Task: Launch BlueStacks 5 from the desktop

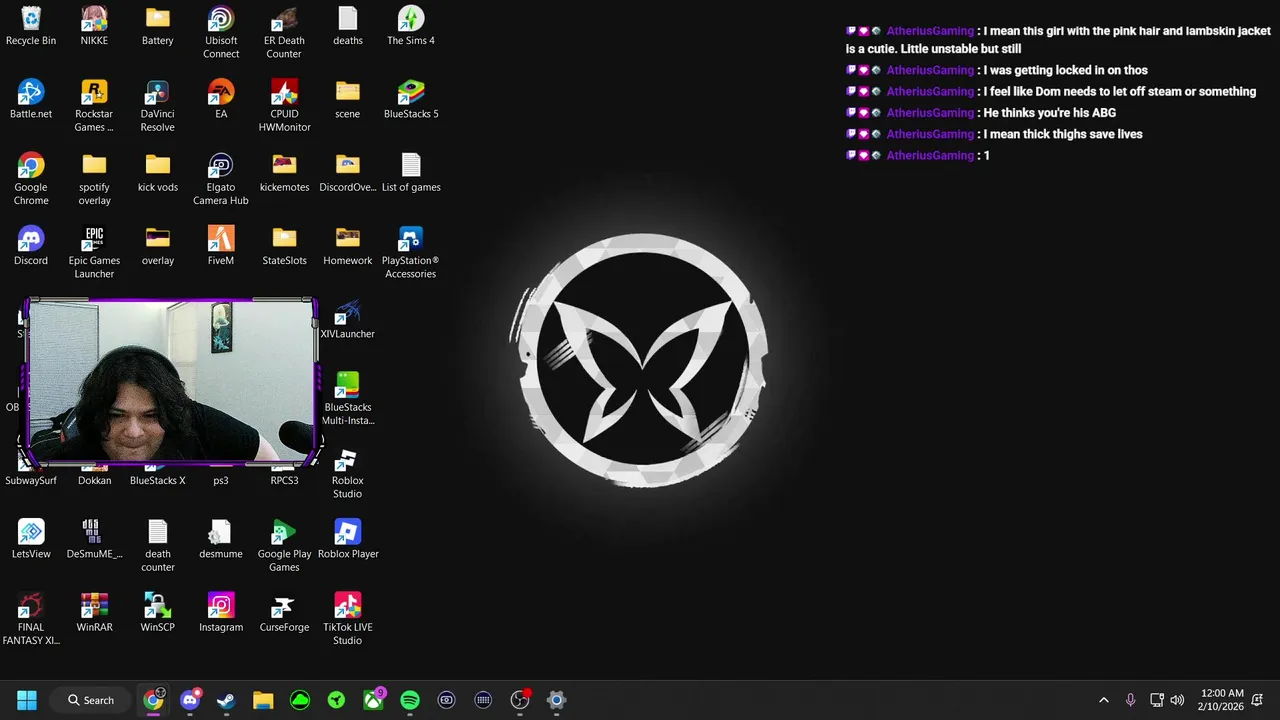Action: click(411, 100)
